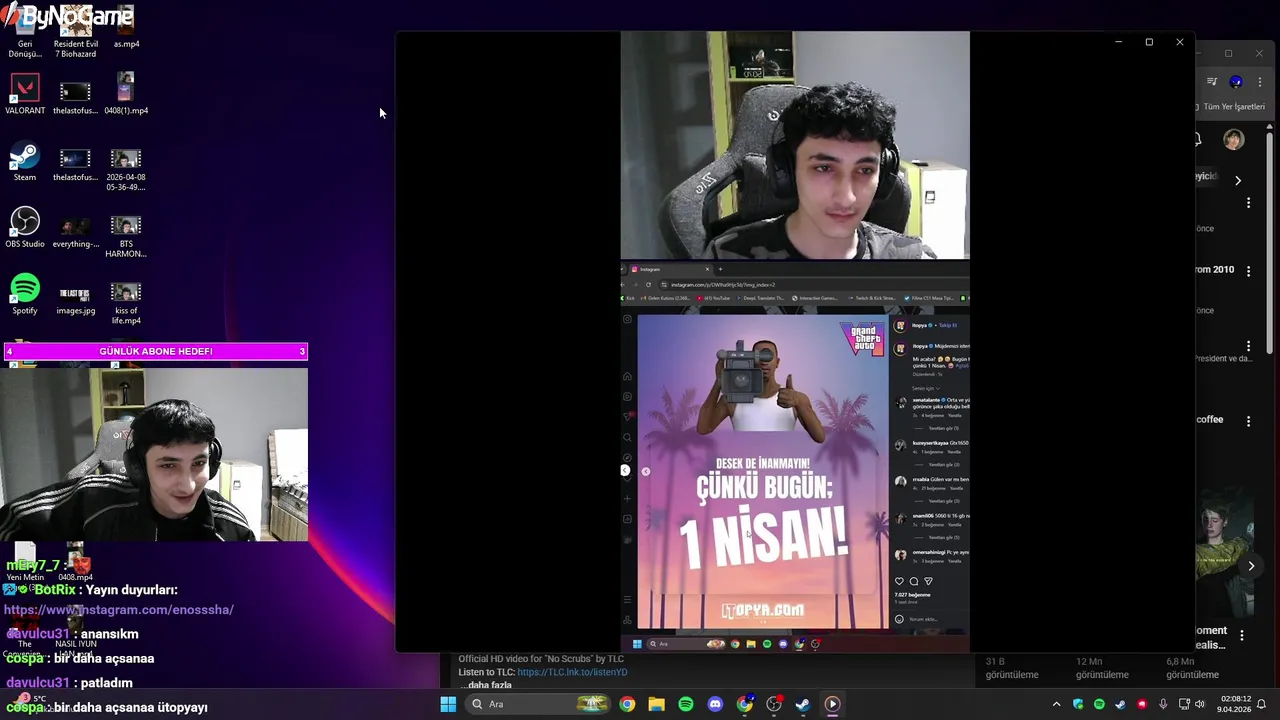Open the Chrome profile avatar in toolbar

1236,81
